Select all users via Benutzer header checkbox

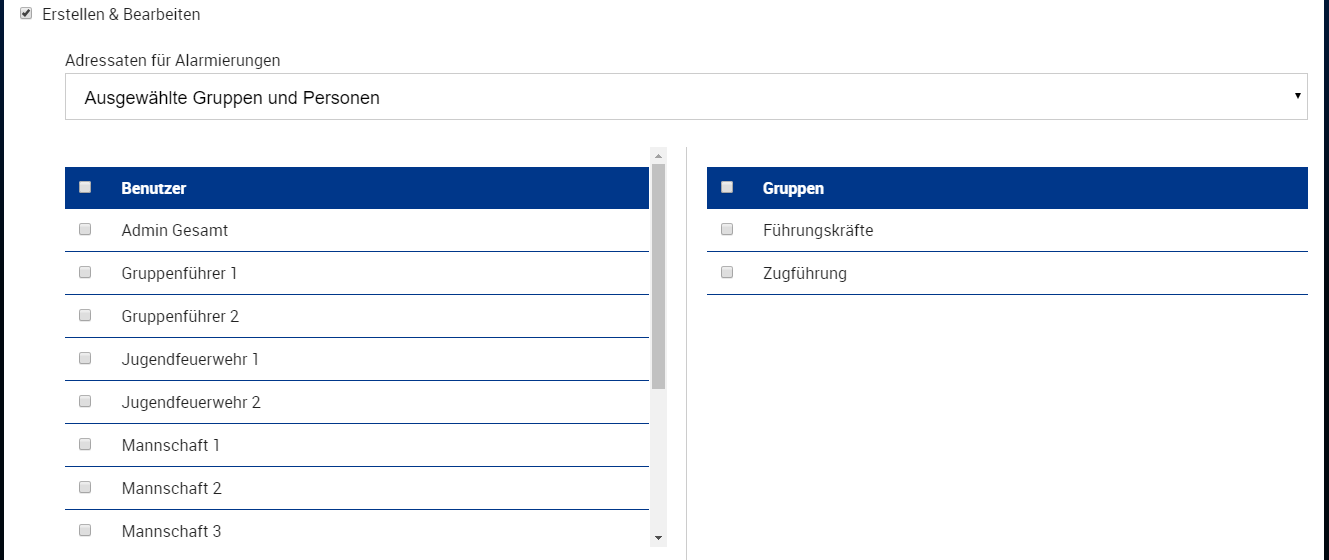click(x=85, y=187)
